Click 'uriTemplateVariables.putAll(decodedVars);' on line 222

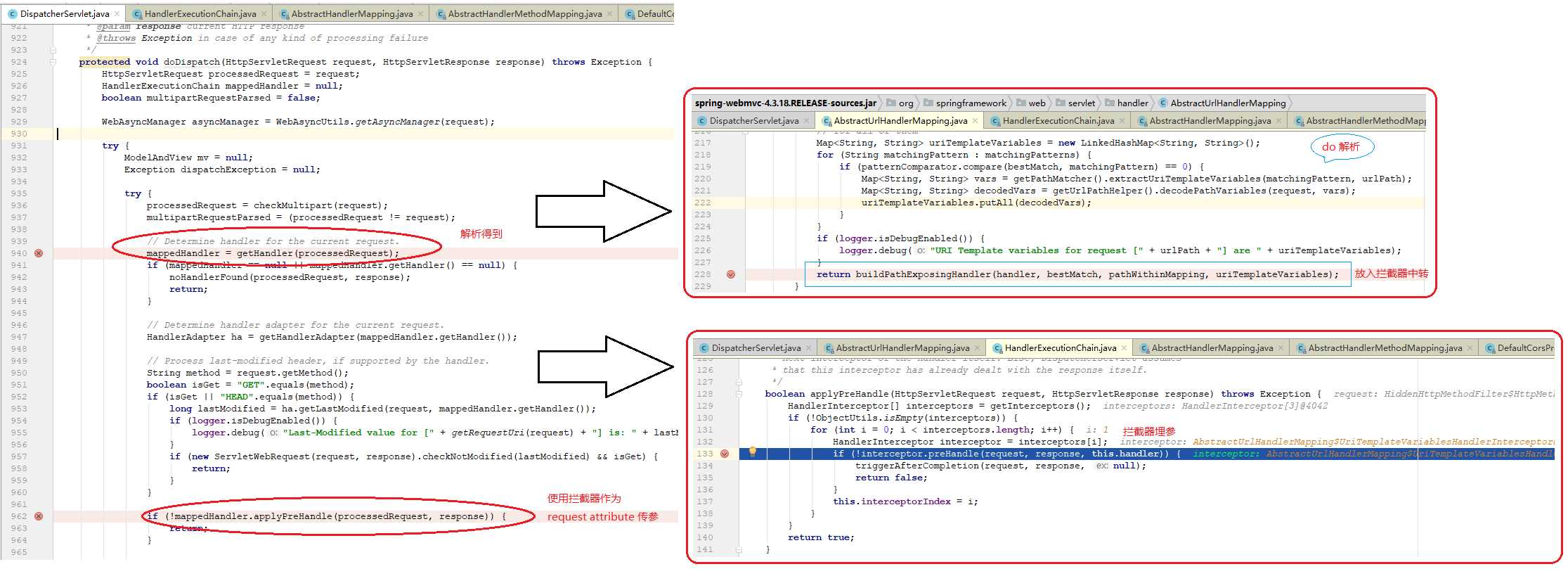pyautogui.click(x=976, y=203)
